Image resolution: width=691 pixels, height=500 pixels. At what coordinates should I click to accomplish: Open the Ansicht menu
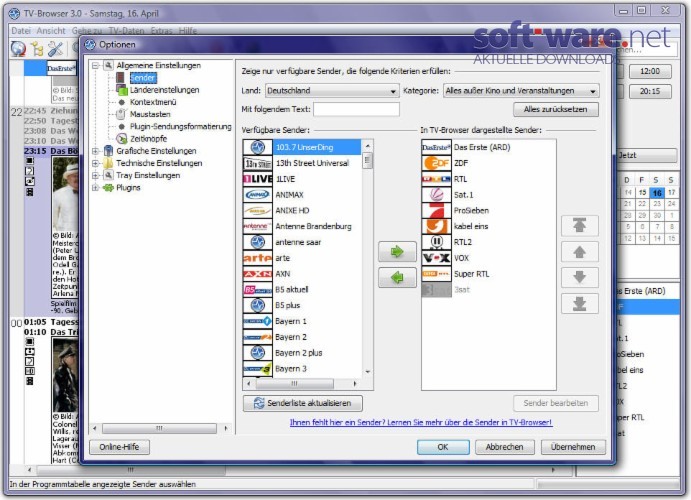click(x=51, y=31)
